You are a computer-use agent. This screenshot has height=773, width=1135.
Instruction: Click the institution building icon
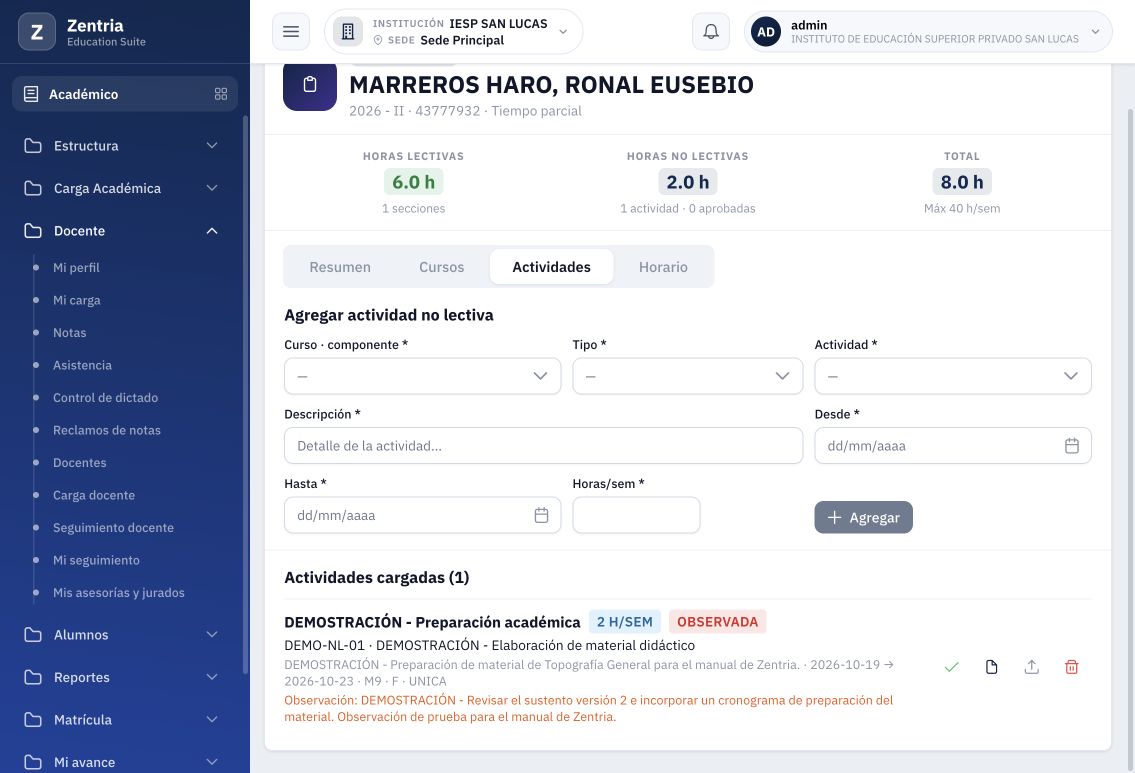(x=347, y=32)
